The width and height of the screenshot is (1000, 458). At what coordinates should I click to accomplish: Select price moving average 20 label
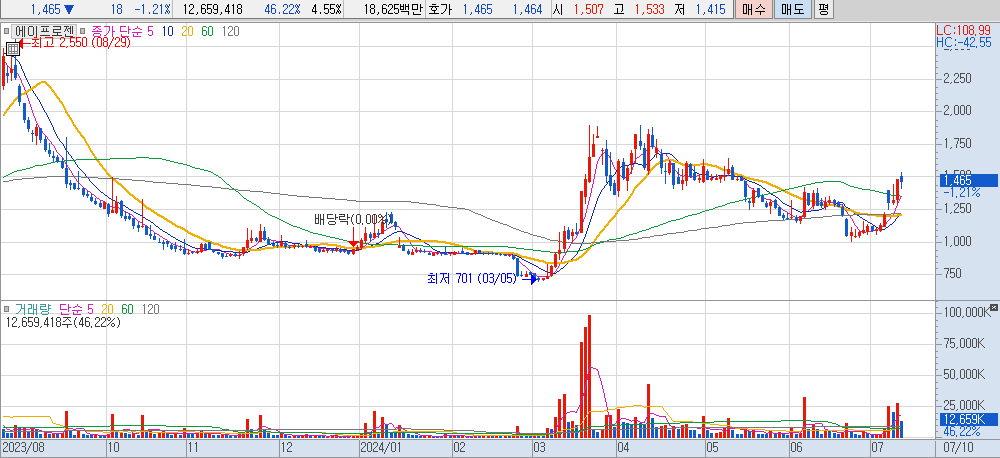[x=188, y=31]
